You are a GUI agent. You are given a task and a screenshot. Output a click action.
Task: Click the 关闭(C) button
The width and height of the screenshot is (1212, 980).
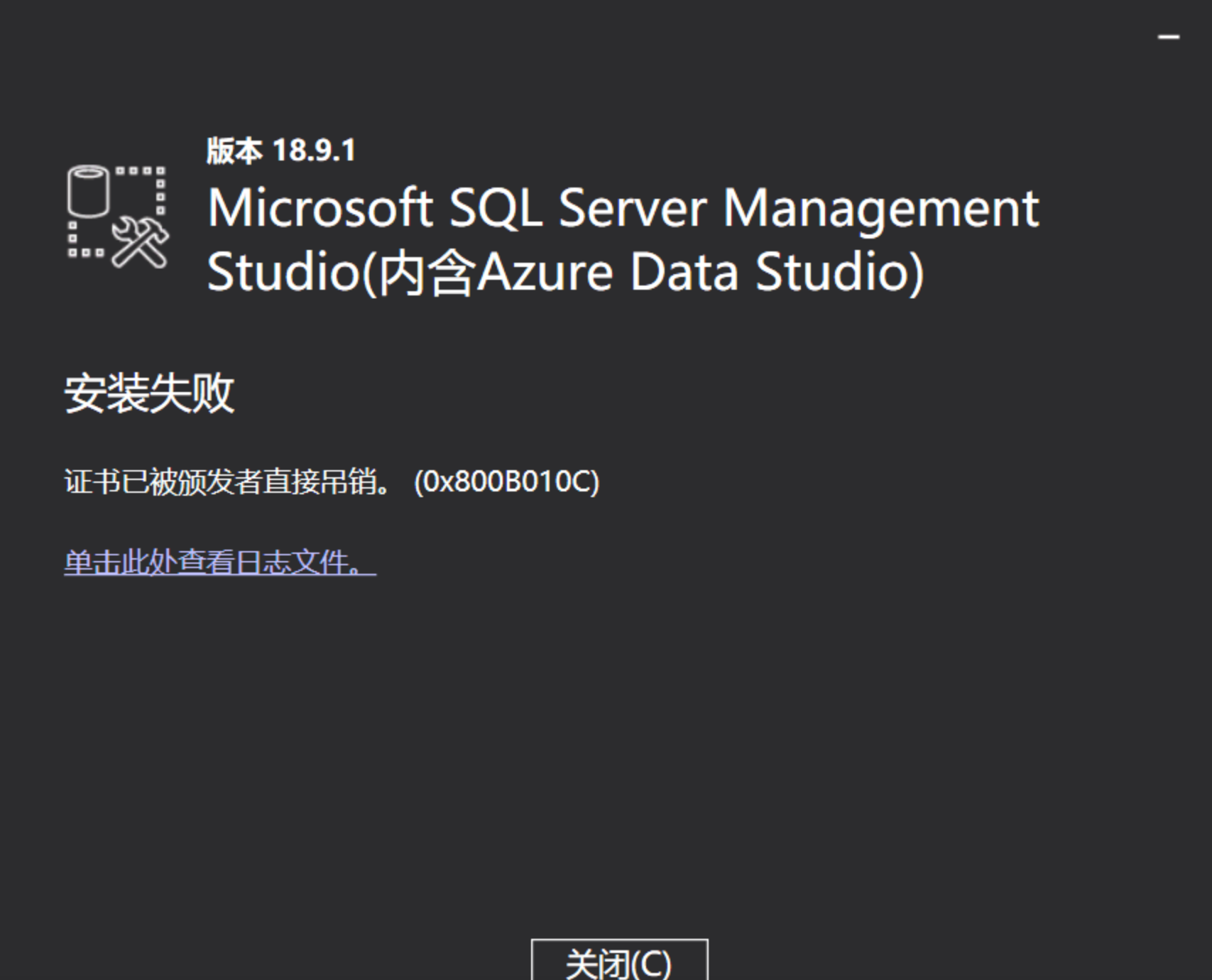tap(619, 960)
